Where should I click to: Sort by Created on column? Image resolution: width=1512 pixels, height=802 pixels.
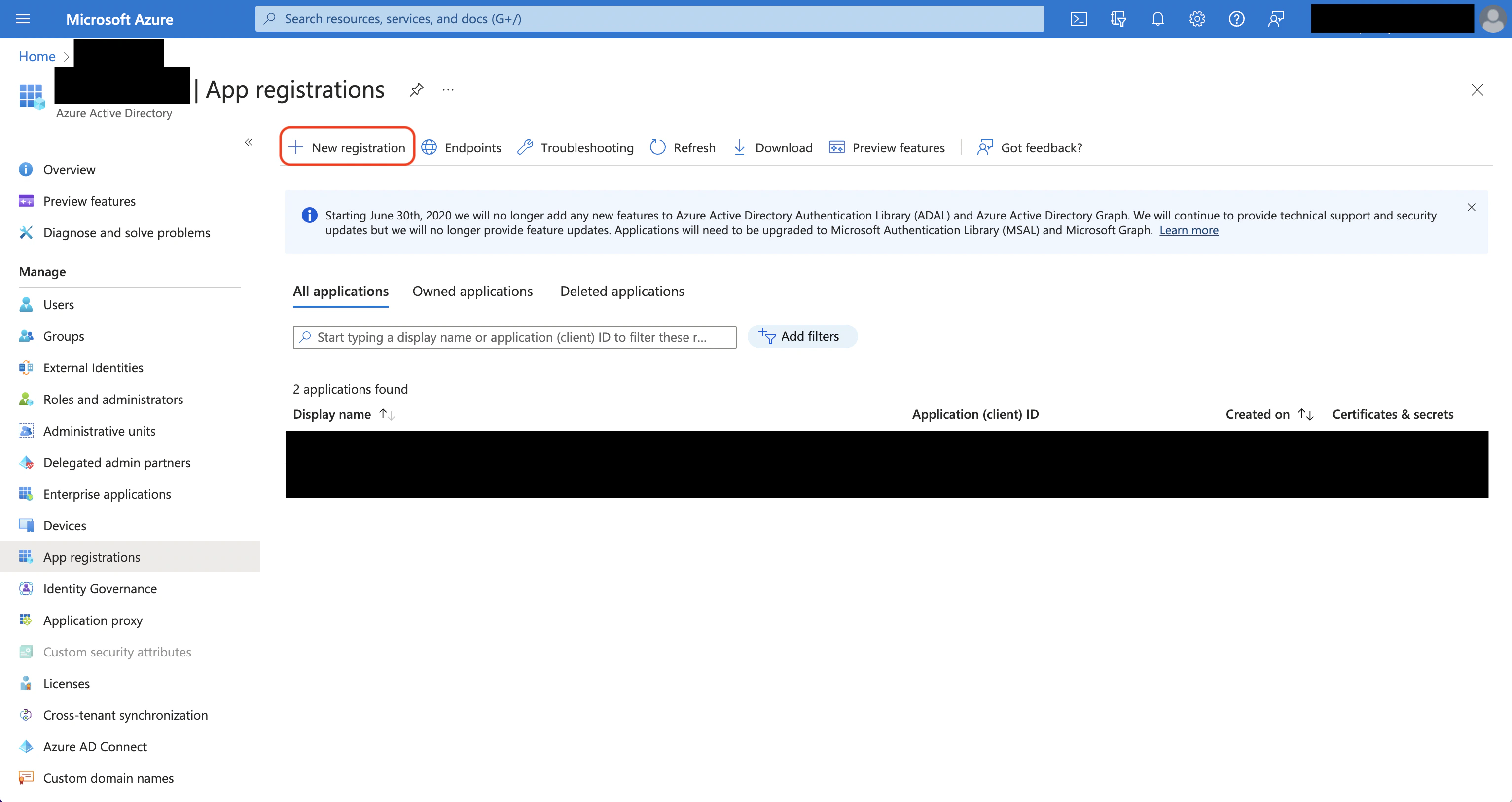click(x=1269, y=414)
